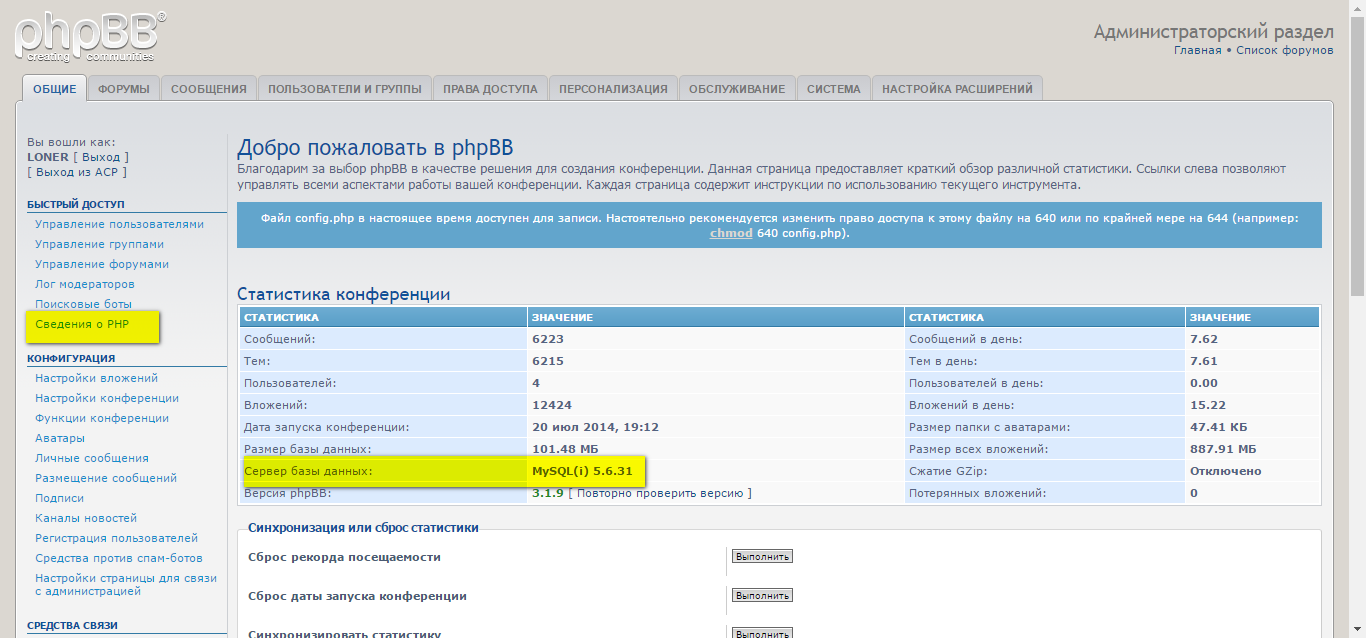The width and height of the screenshot is (1366, 638).
Task: Click the attachments size 887.91 МБ
Action: click(1223, 449)
